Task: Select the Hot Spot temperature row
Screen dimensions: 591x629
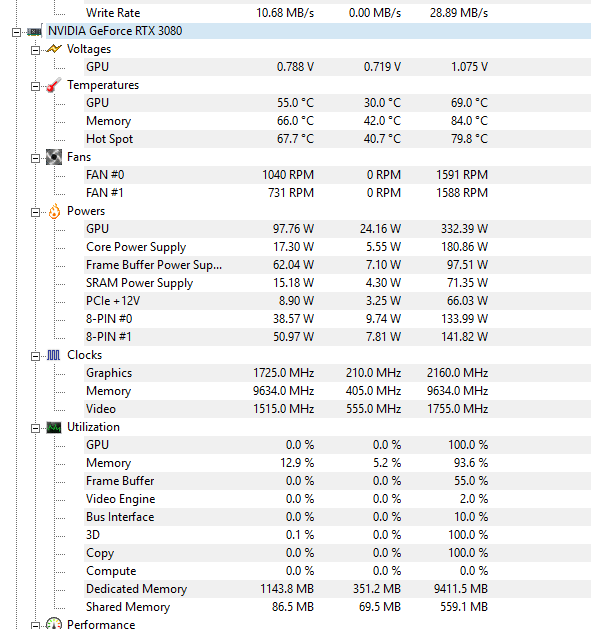Action: [337, 139]
